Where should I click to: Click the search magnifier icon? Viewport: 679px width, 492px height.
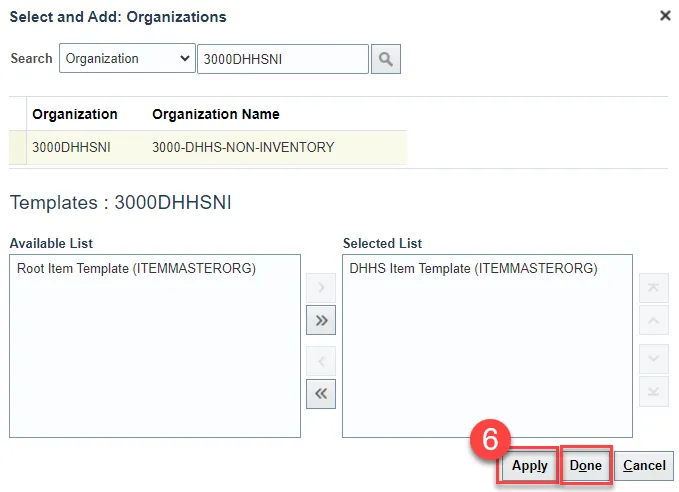[x=385, y=59]
